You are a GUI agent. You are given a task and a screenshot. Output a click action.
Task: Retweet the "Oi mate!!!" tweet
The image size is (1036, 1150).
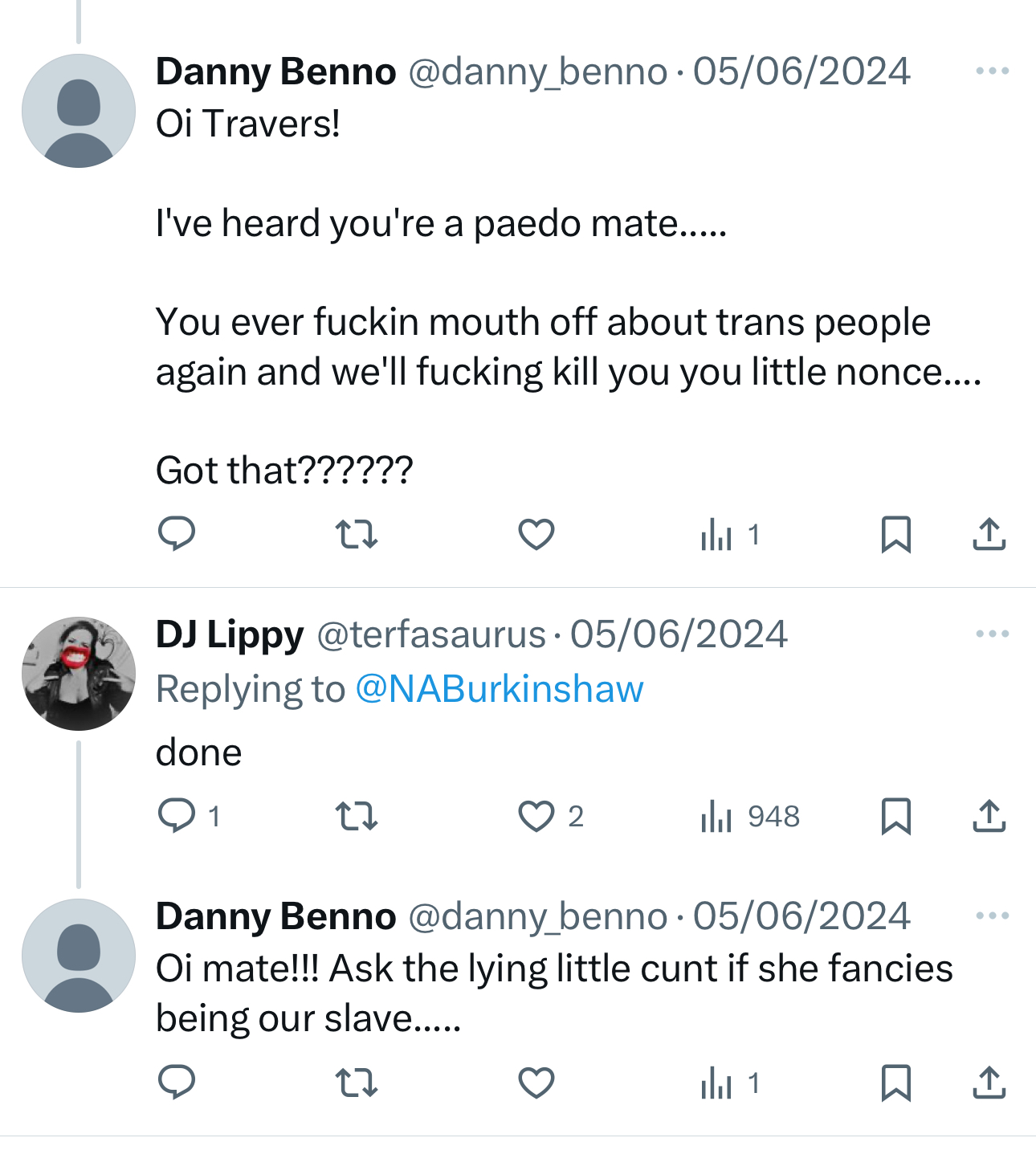pyautogui.click(x=356, y=1083)
